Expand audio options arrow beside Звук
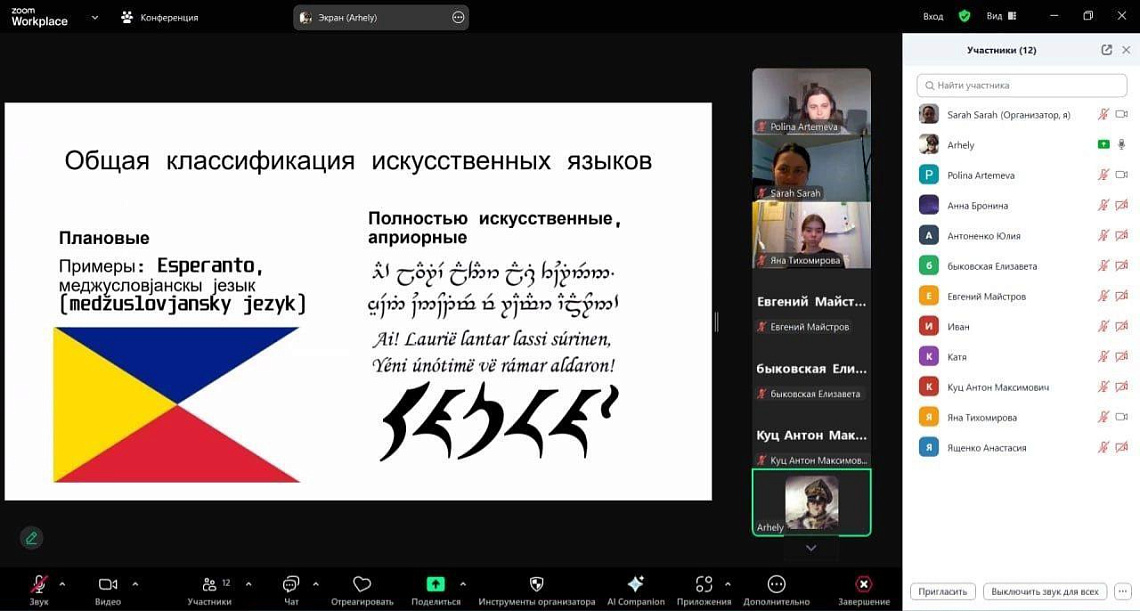 point(62,583)
